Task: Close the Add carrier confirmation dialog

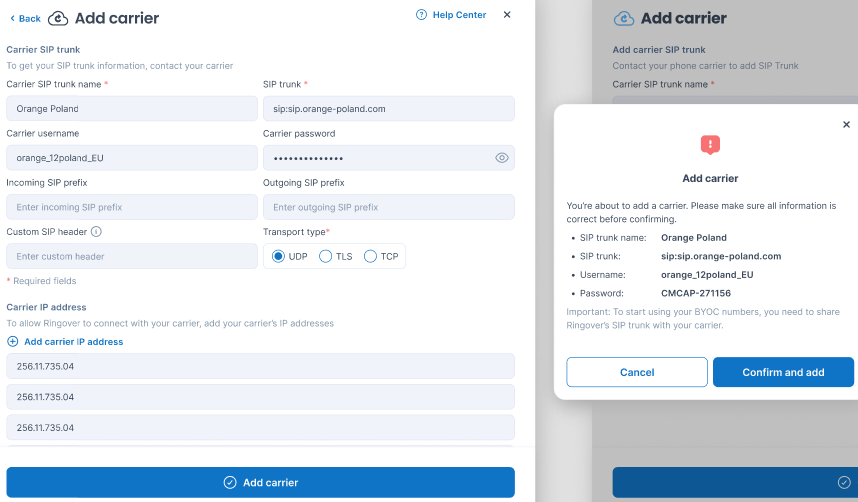Action: pyautogui.click(x=846, y=124)
